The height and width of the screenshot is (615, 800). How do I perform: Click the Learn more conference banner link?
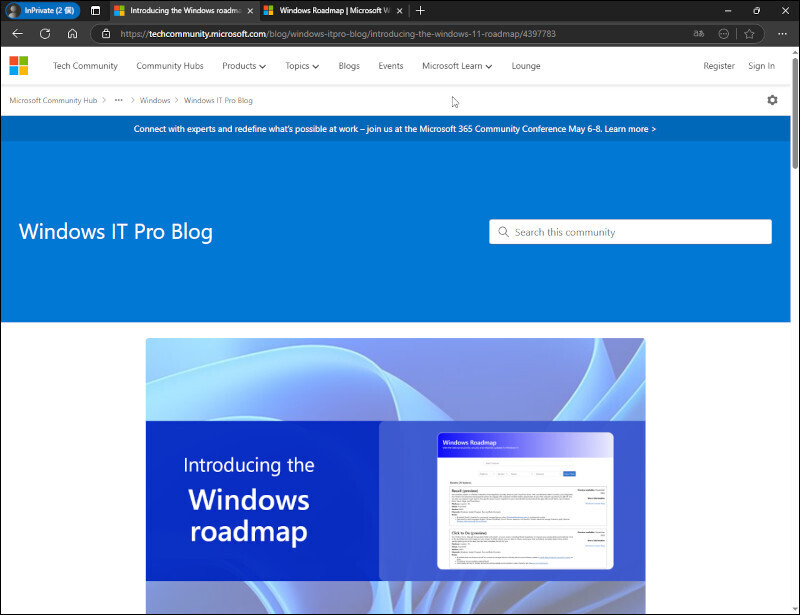[630, 129]
